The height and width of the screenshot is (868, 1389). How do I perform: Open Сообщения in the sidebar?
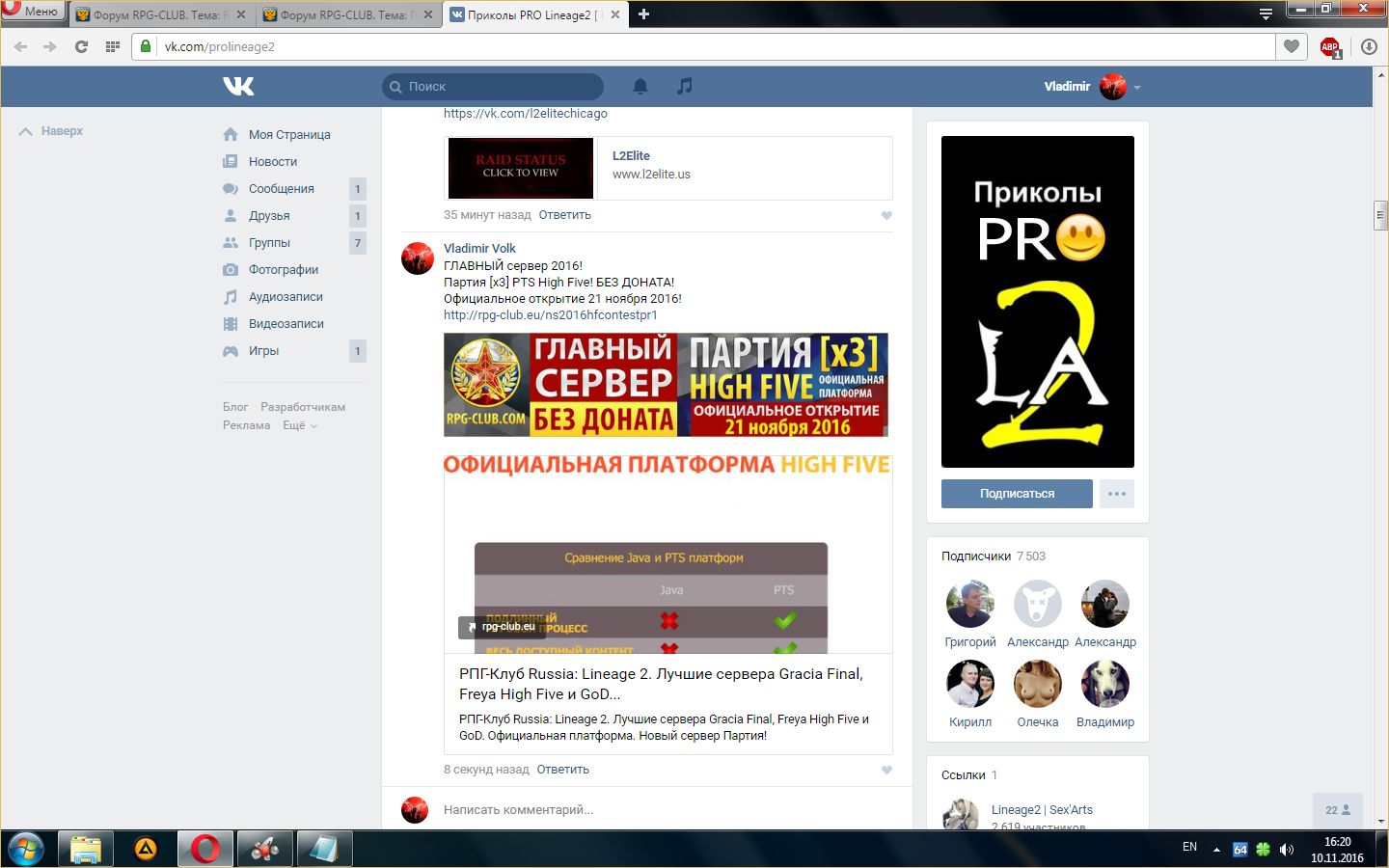pos(282,189)
